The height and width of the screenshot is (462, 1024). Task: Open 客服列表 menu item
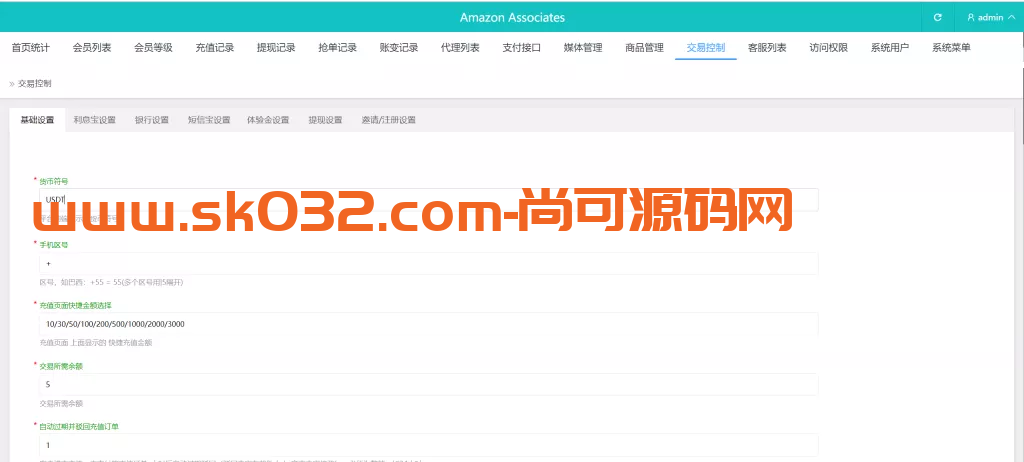(x=767, y=48)
